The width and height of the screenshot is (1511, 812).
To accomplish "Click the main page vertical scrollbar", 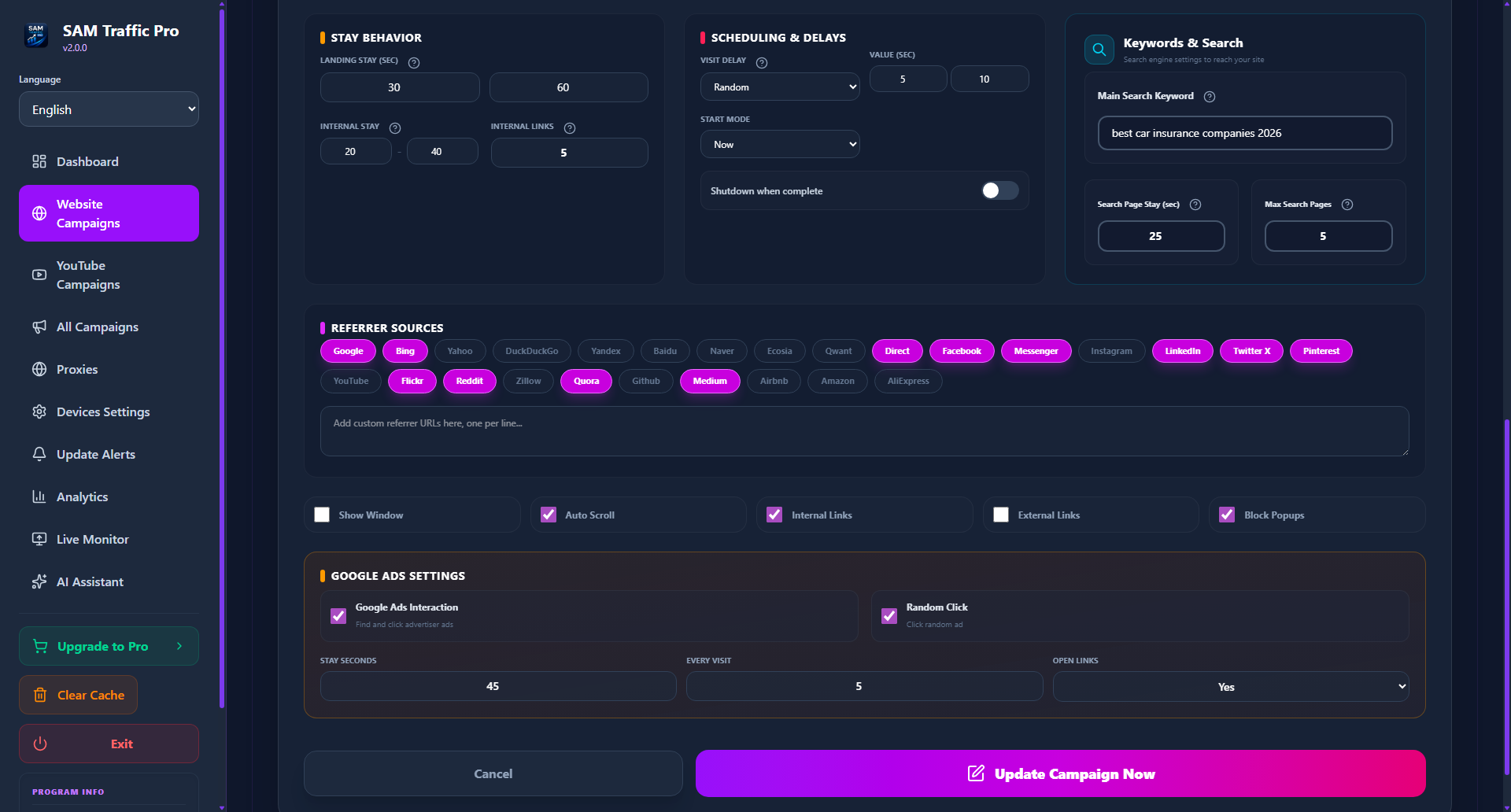I will (1506, 598).
